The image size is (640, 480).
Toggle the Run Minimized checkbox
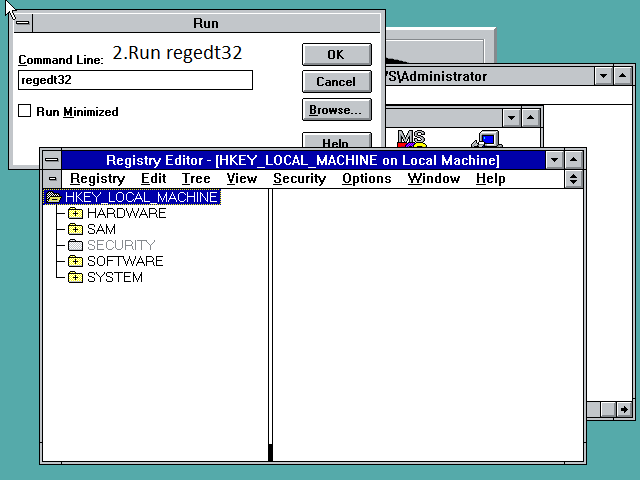coord(24,111)
